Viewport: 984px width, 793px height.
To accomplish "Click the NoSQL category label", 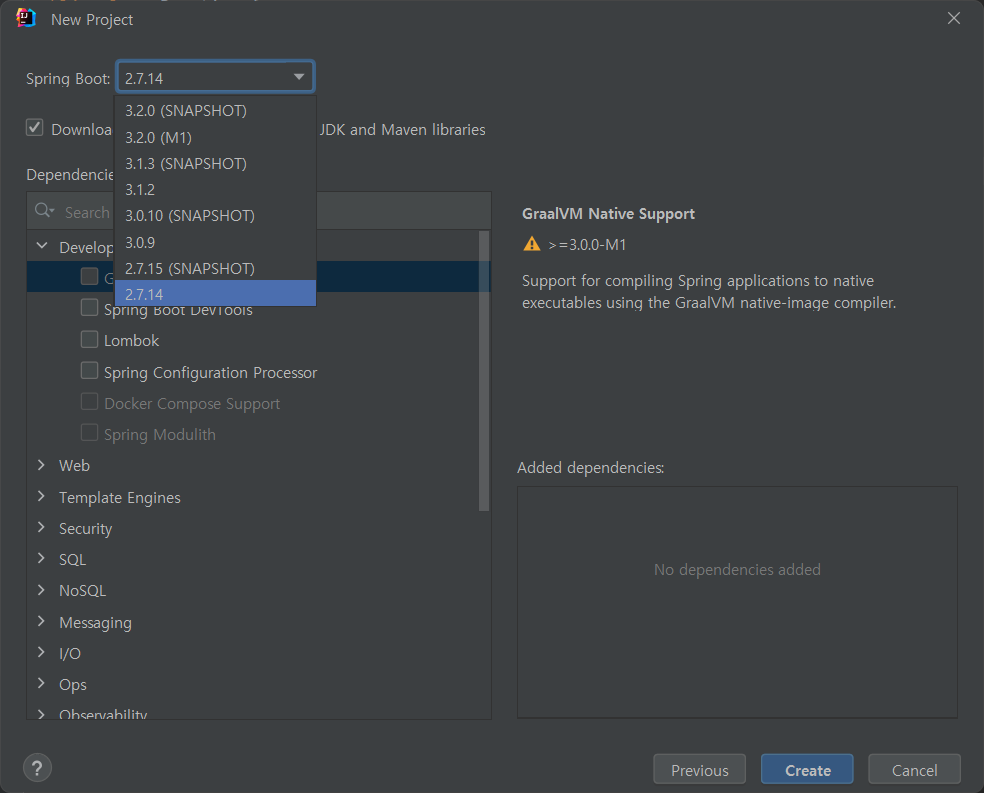I will (82, 590).
